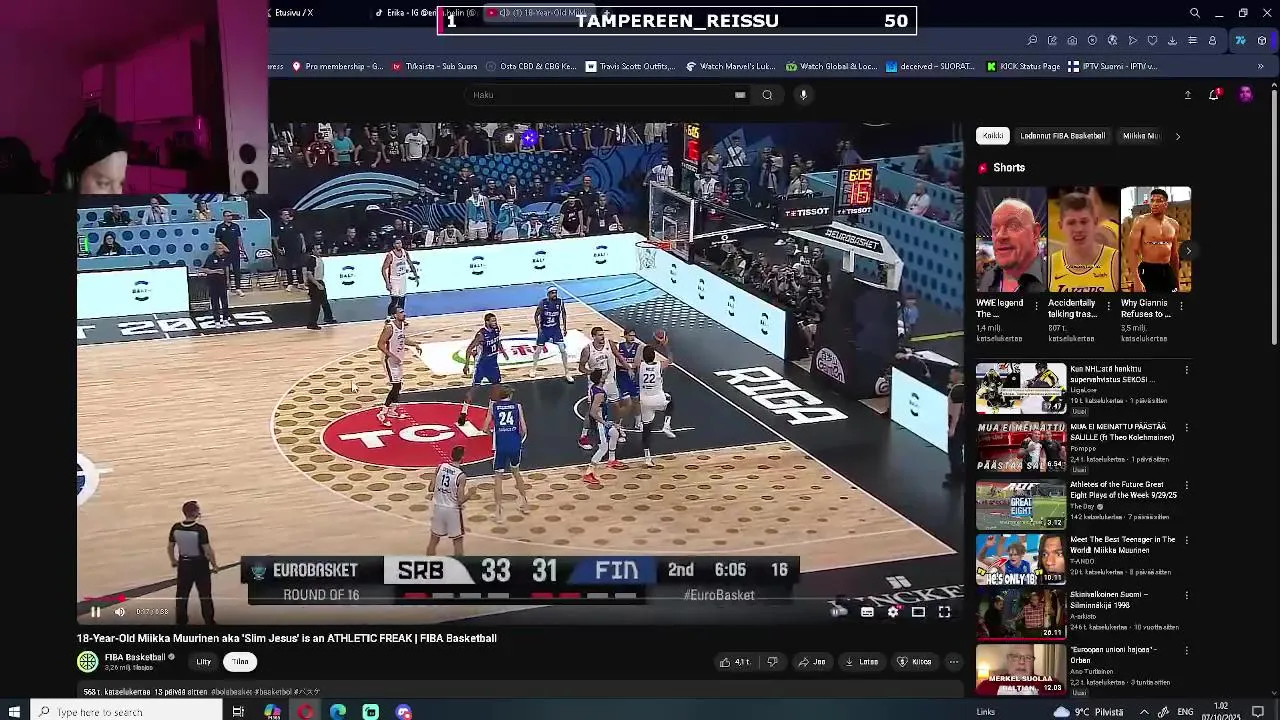Click browser downloads icon
This screenshot has height=720, width=1280.
[1172, 41]
